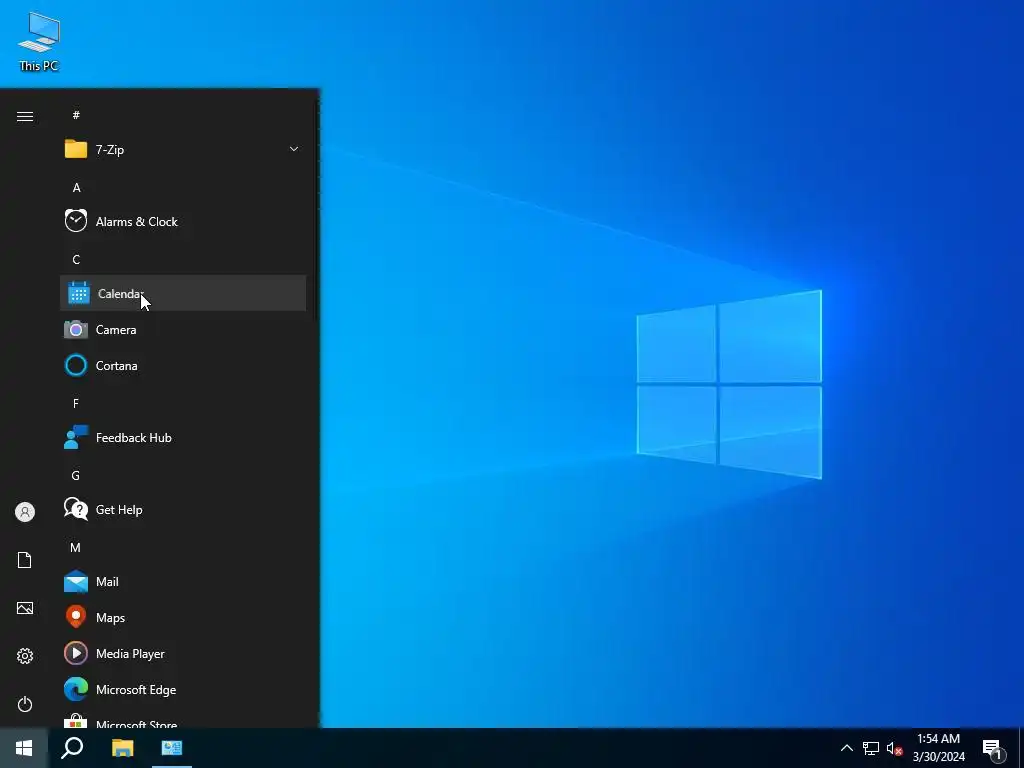Click the Start menu app list scrollbar
1024x768 pixels.
pos(315,209)
